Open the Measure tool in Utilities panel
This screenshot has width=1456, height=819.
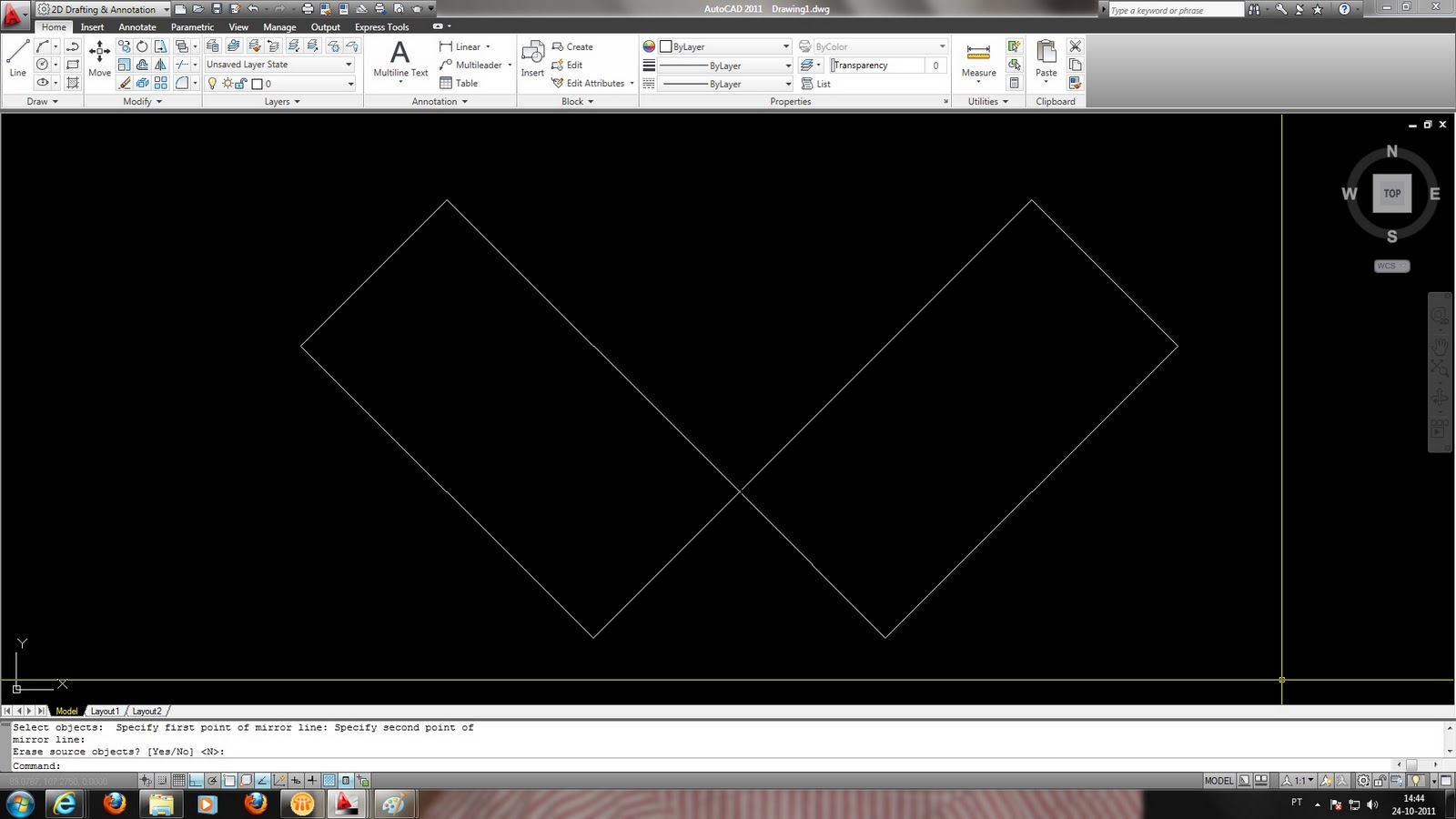977,56
